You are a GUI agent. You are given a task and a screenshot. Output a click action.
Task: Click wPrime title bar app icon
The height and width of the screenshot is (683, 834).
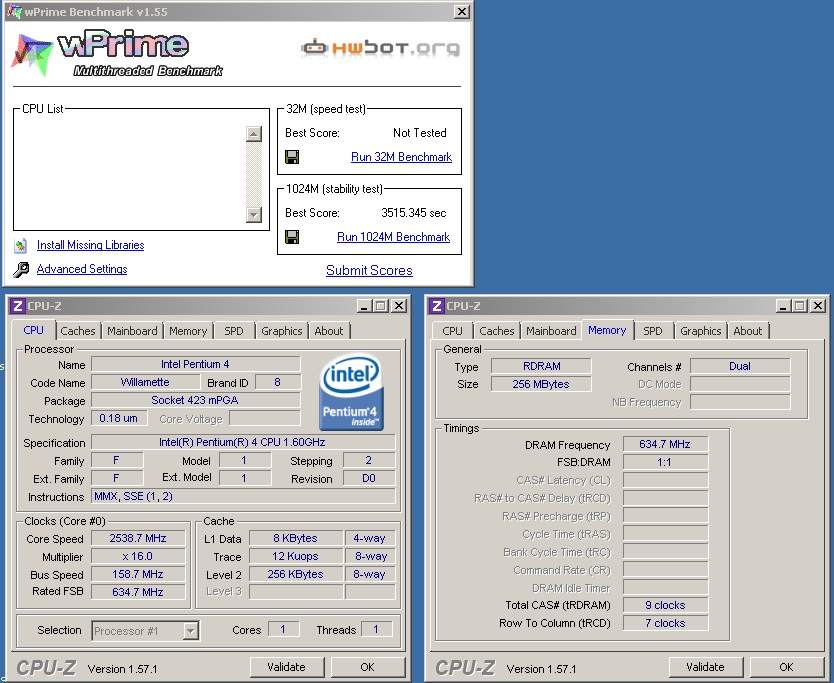click(14, 11)
